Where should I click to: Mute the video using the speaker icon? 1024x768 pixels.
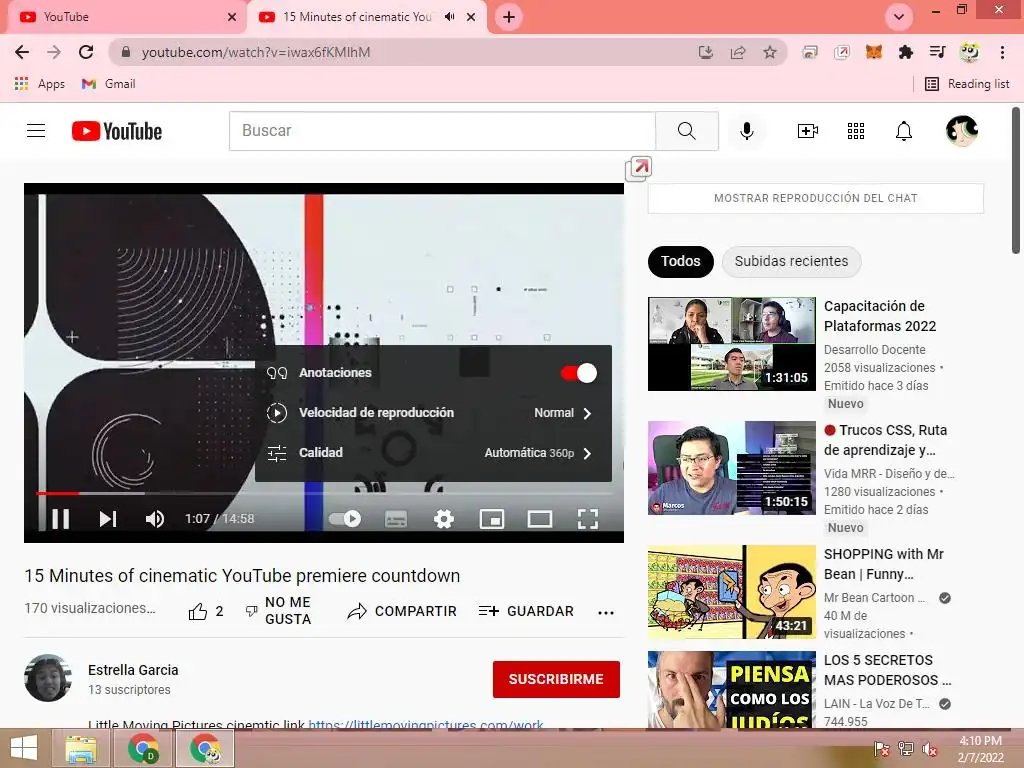tap(155, 519)
